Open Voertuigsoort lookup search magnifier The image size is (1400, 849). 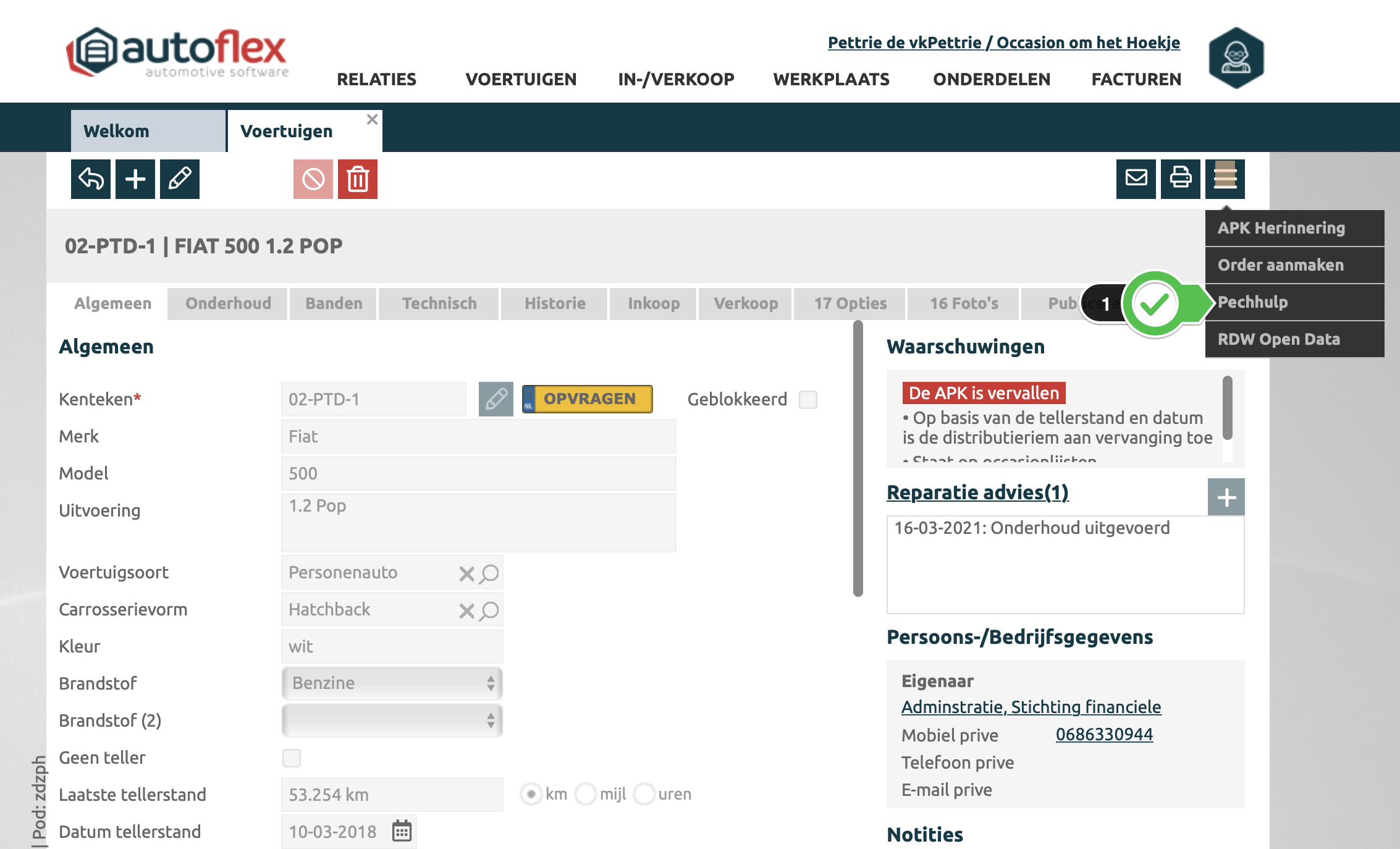click(489, 573)
